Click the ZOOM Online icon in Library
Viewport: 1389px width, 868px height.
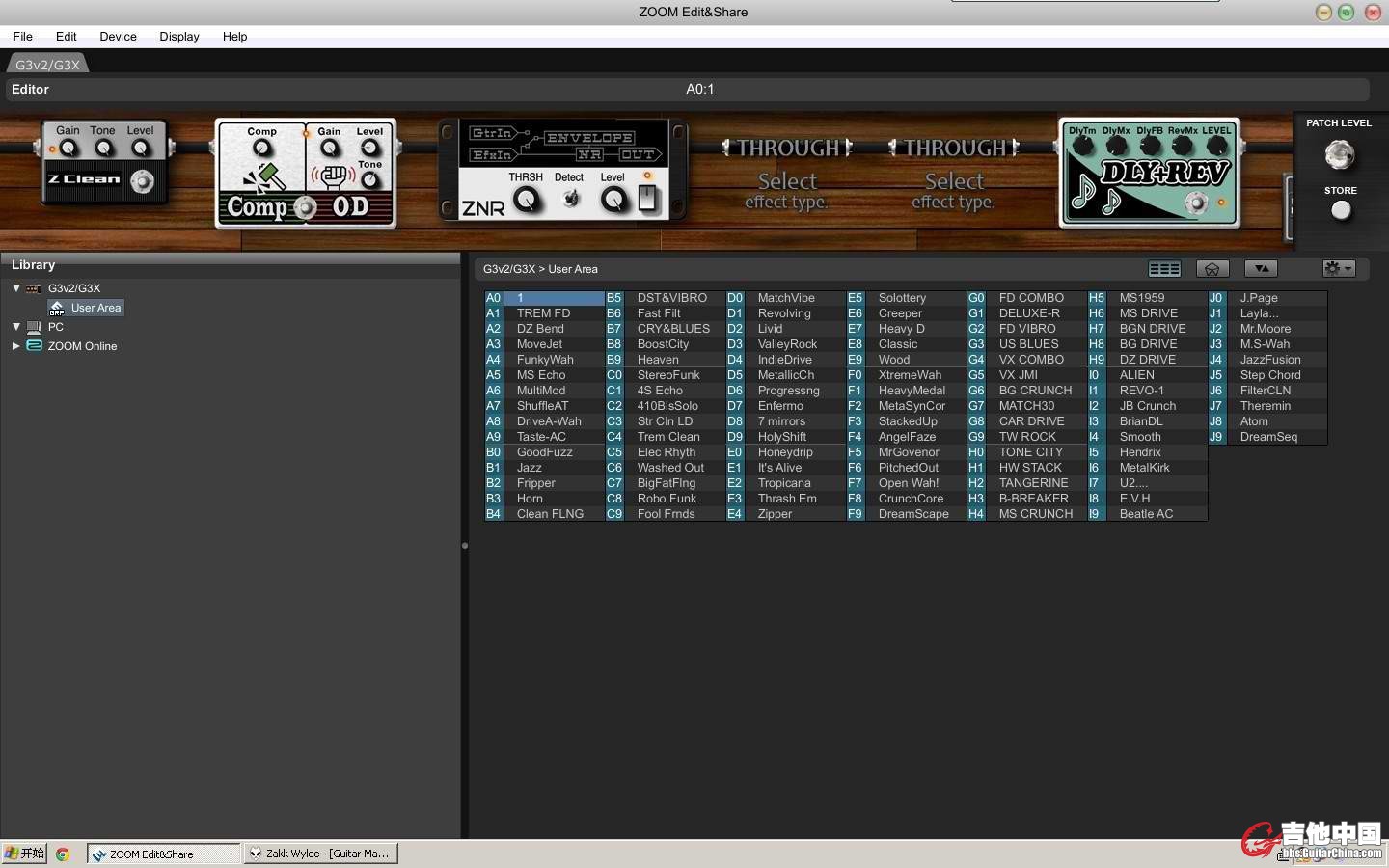34,346
